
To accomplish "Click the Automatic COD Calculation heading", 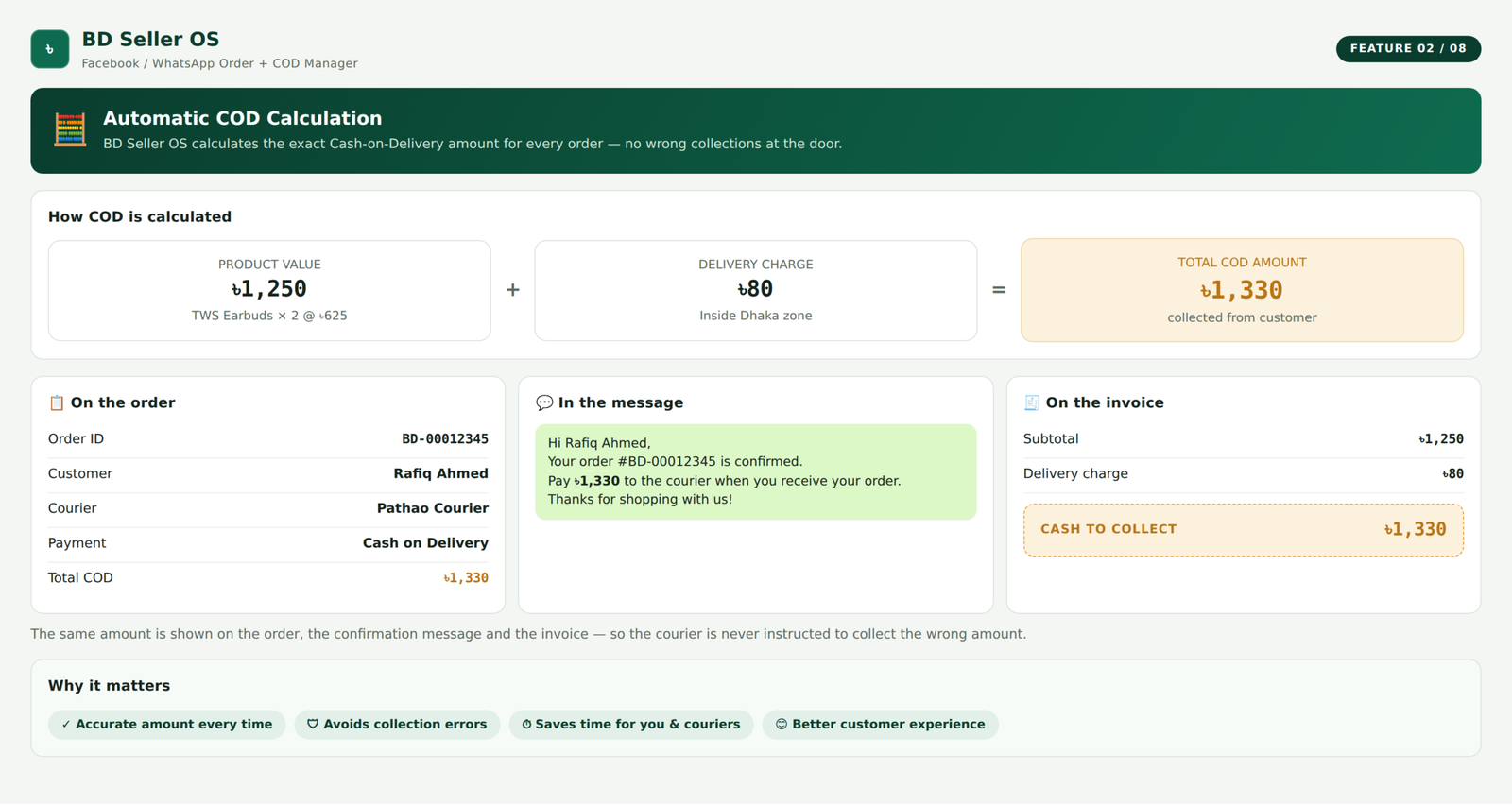I will [x=243, y=118].
